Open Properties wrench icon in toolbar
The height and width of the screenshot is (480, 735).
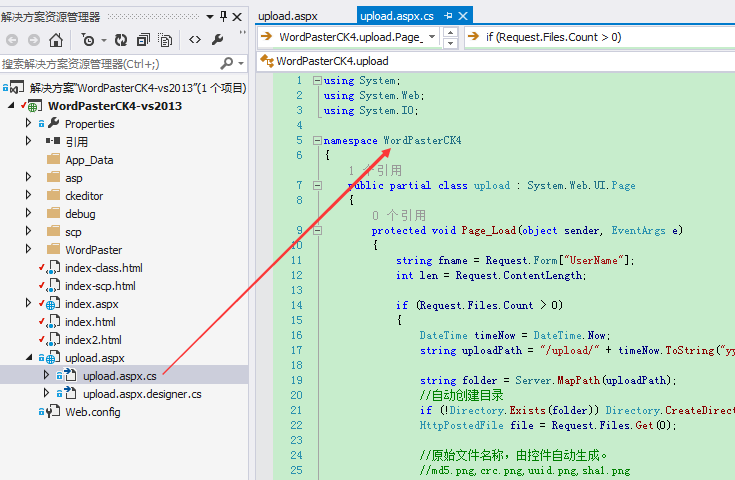tap(217, 40)
